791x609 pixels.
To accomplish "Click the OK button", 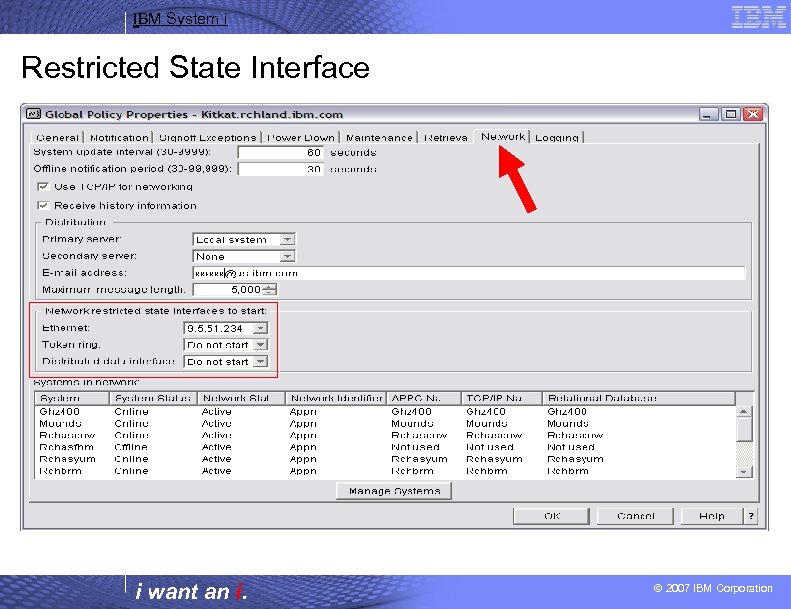I will pyautogui.click(x=551, y=516).
